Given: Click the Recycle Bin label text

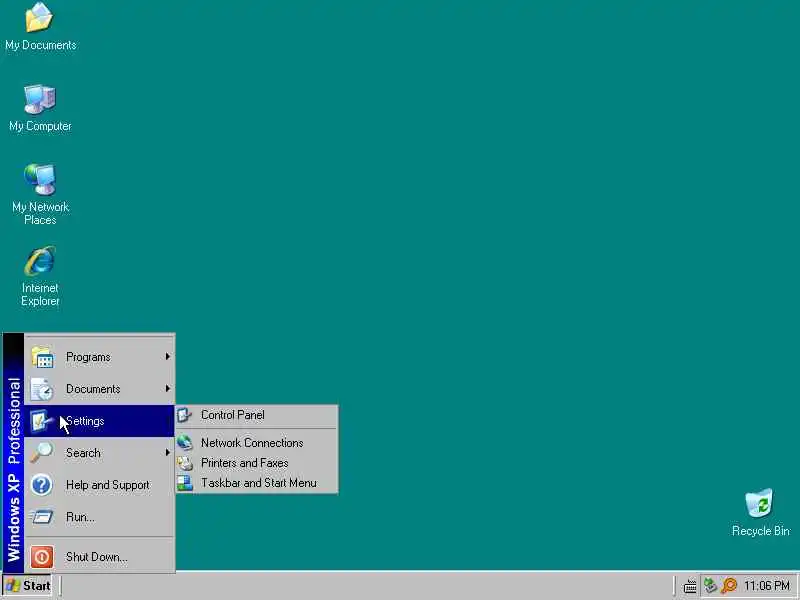Looking at the screenshot, I should (x=761, y=531).
